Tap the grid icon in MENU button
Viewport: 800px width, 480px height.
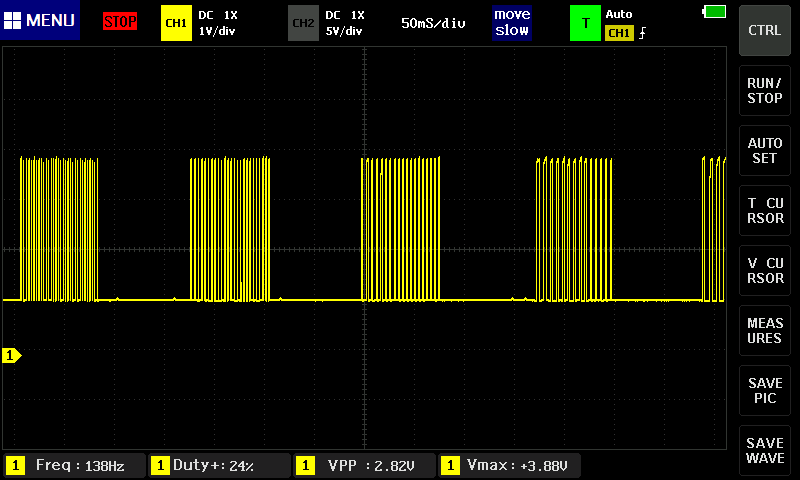tap(12, 20)
